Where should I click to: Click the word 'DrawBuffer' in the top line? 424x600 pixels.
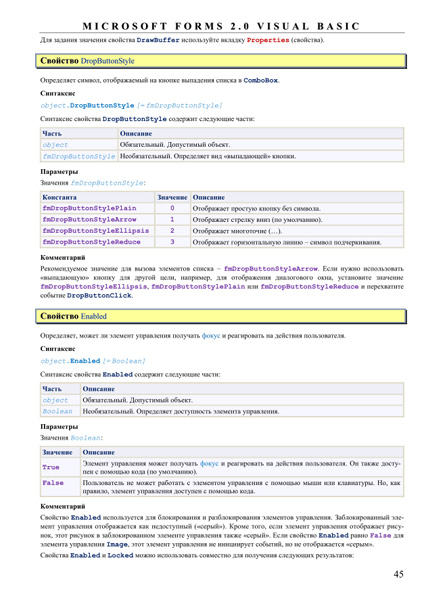158,40
